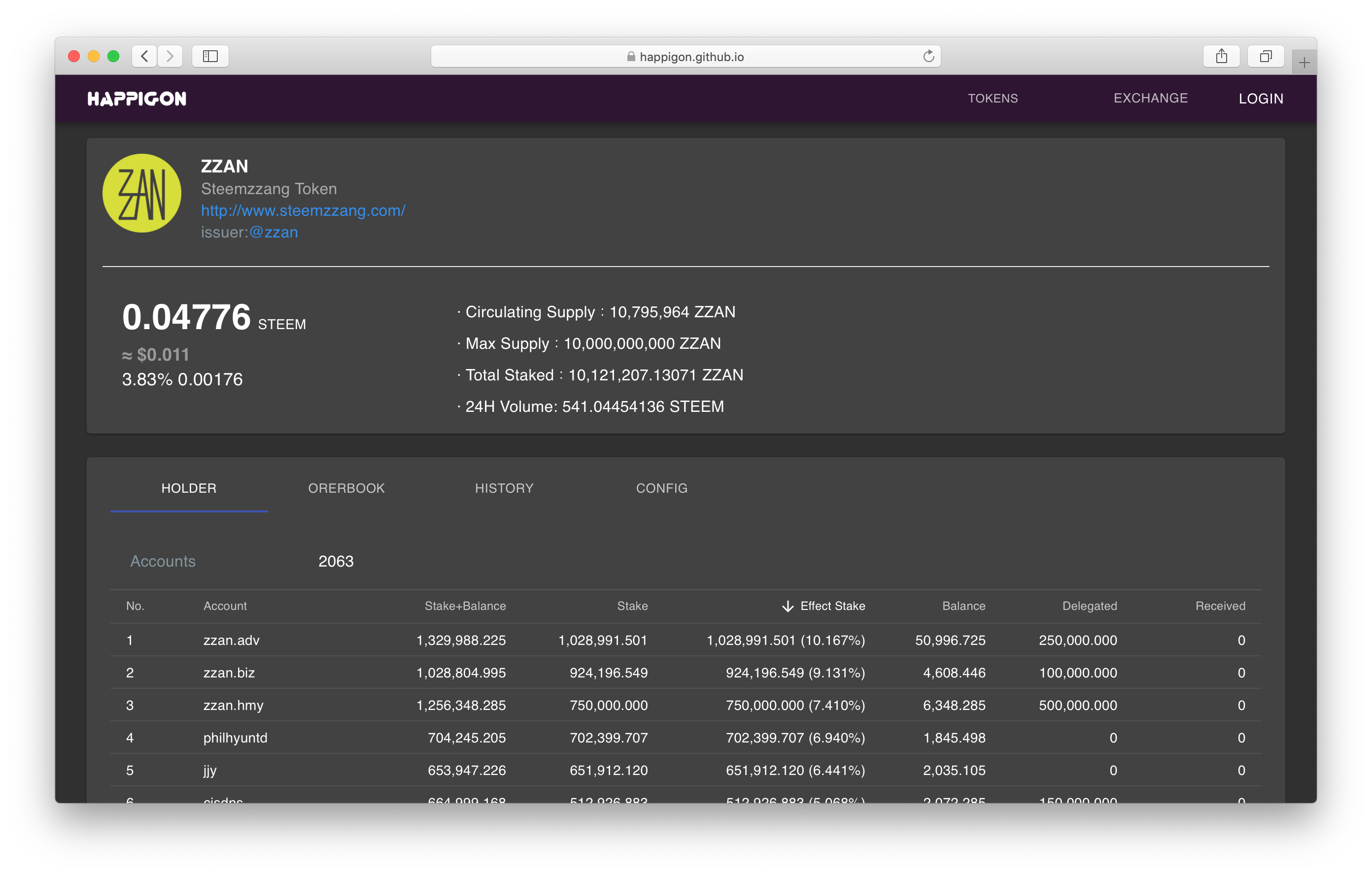The width and height of the screenshot is (1372, 876).
Task: Reload the page with the refresh icon
Action: tap(928, 56)
